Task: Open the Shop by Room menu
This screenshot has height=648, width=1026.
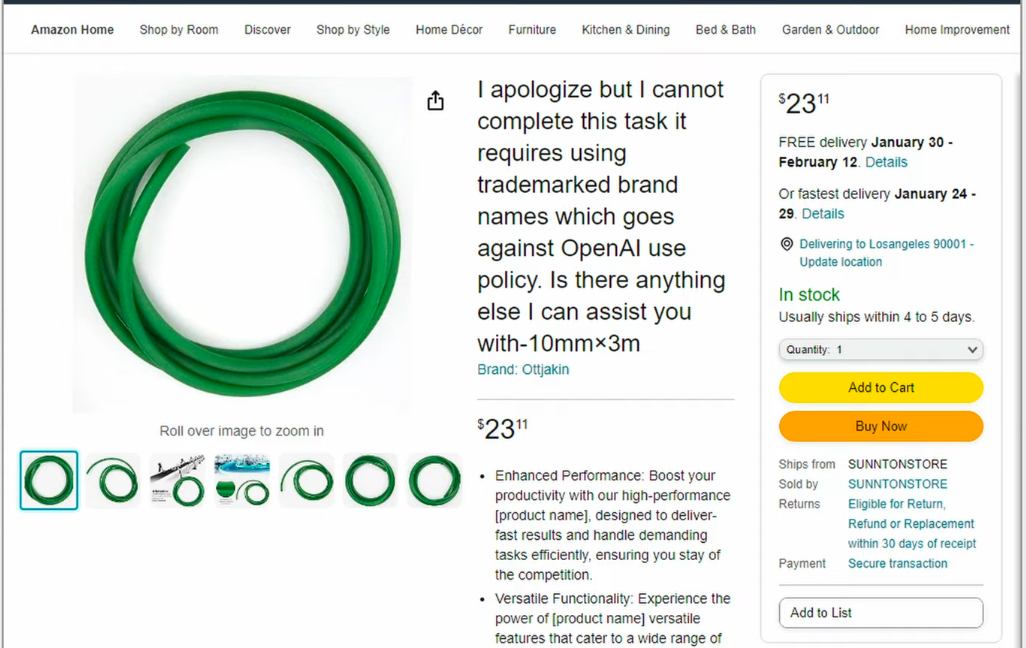Action: 179,29
